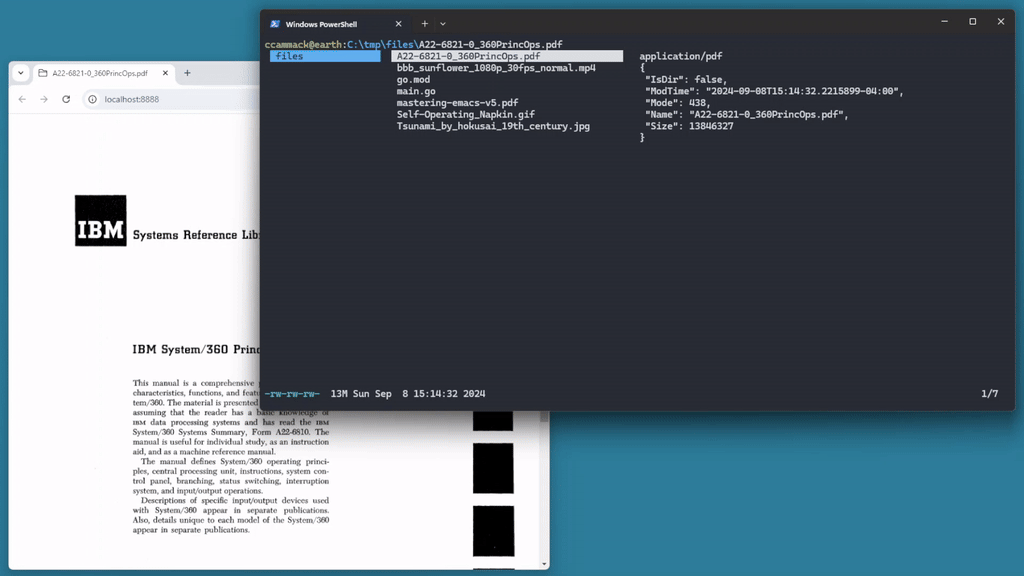Close the browser PDF tab

pos(165,73)
